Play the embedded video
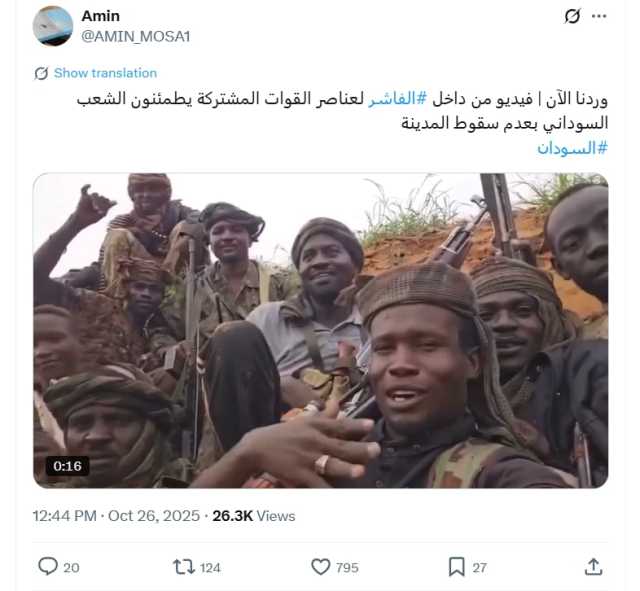Viewport: 640px width, 591px height. click(320, 331)
